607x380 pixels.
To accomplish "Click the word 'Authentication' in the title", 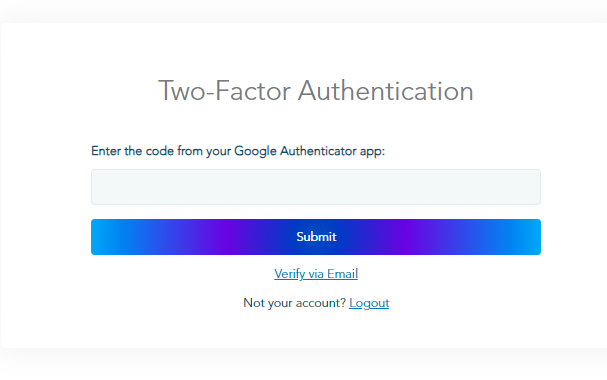I will pyautogui.click(x=386, y=91).
